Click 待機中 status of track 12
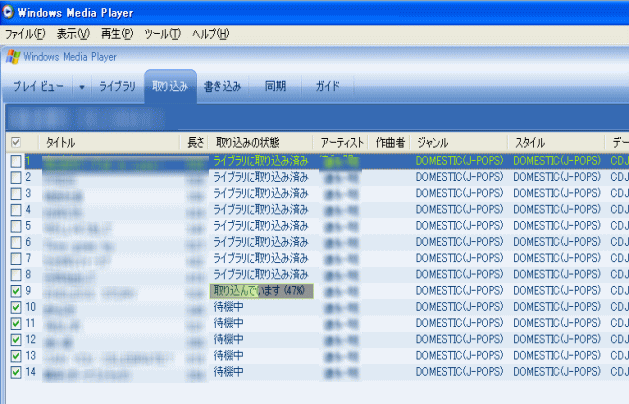Screen dimensions: 629x404 click(229, 340)
